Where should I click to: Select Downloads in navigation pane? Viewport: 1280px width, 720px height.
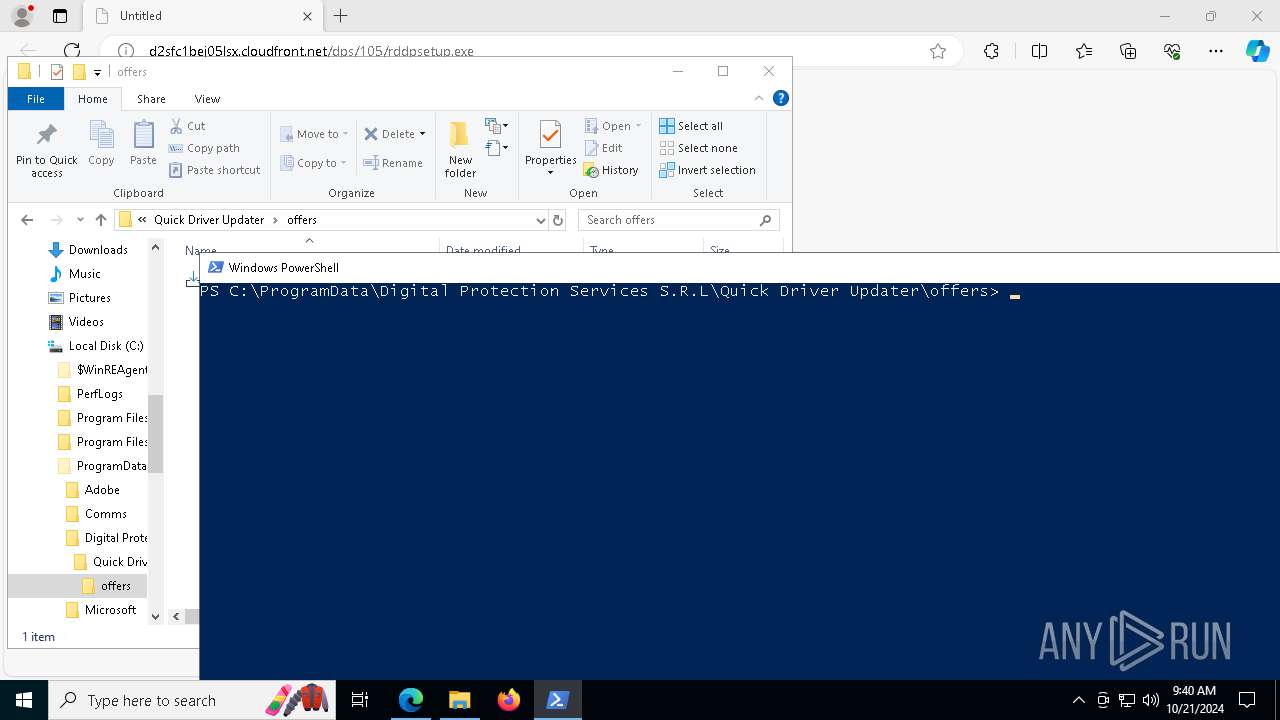coord(98,250)
